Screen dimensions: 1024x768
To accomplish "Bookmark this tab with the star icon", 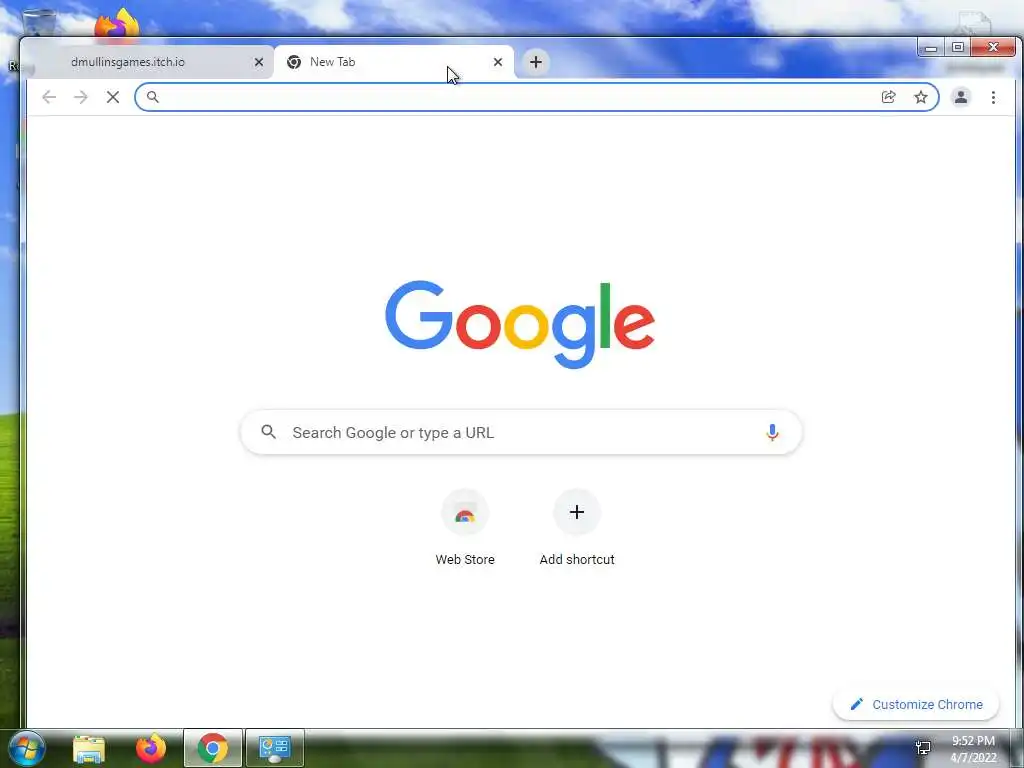I will point(921,97).
